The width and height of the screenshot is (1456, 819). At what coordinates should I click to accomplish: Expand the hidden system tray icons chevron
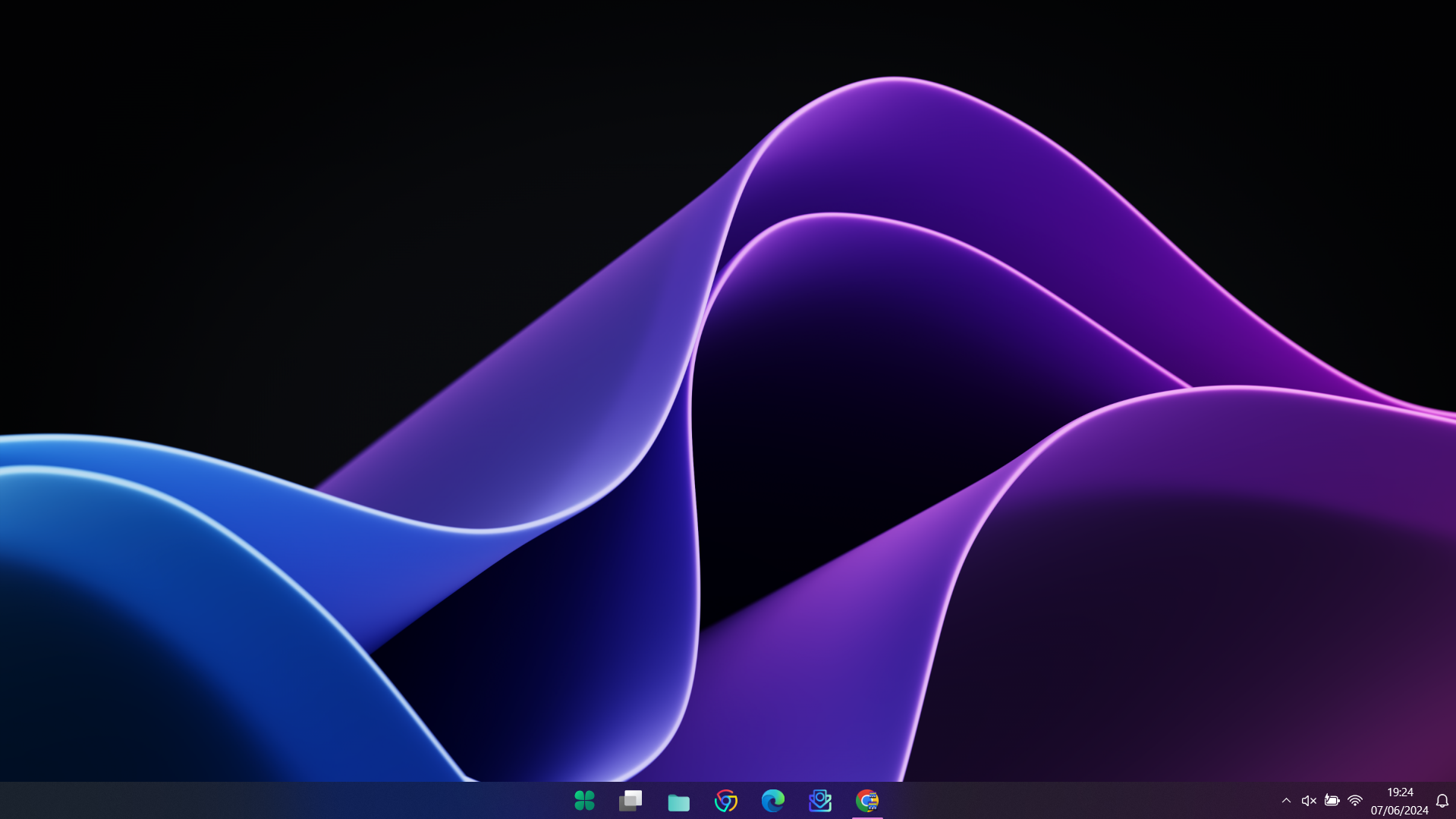pyautogui.click(x=1286, y=800)
